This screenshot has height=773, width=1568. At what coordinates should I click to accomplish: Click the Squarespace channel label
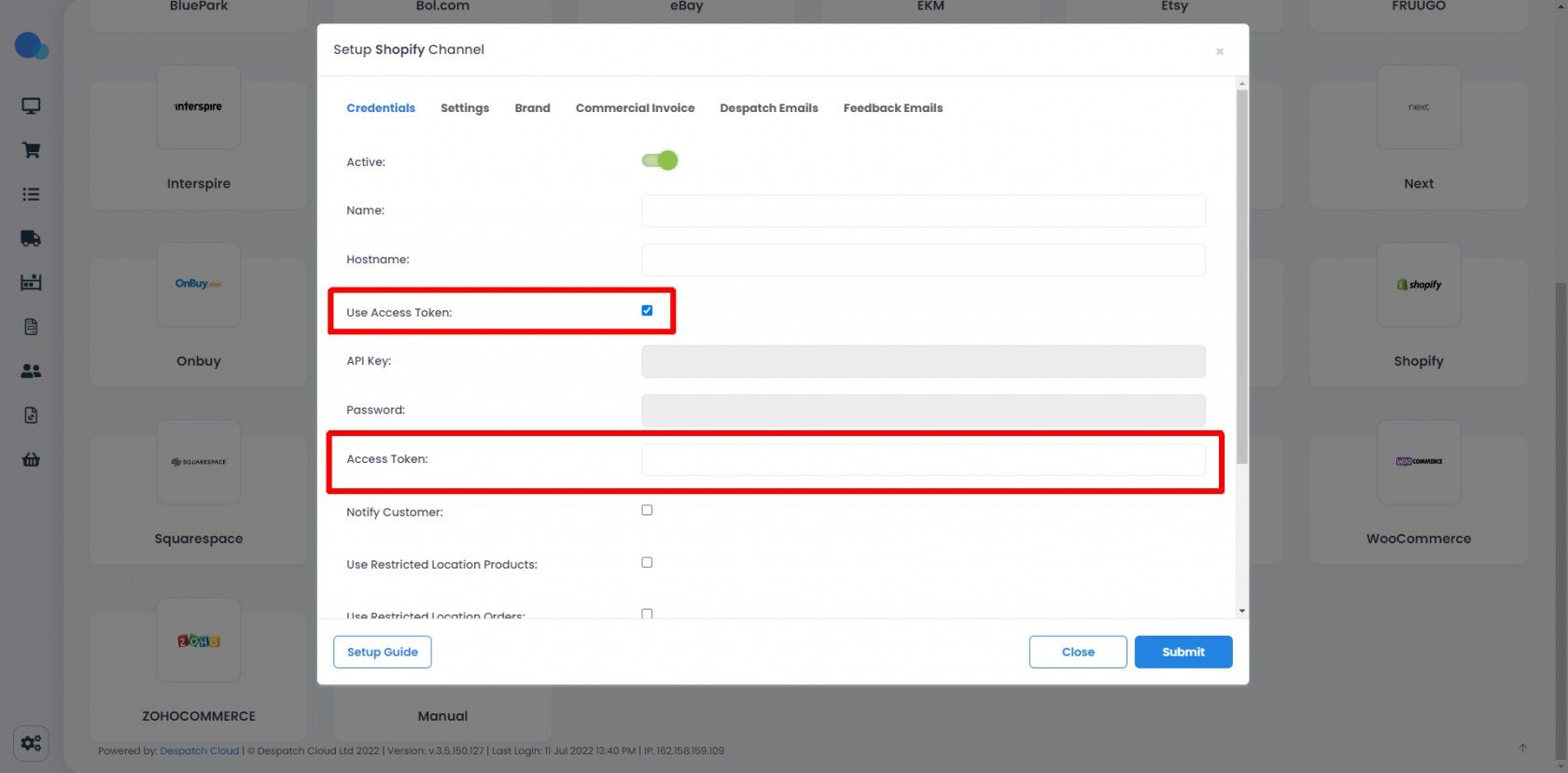pos(199,539)
